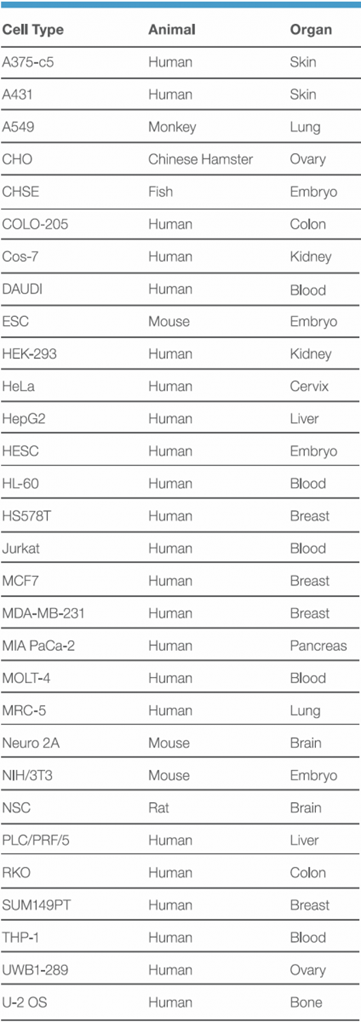Image resolution: width=361 pixels, height=1022 pixels.
Task: Select the MIA PaCa-2 row
Action: pos(180,645)
